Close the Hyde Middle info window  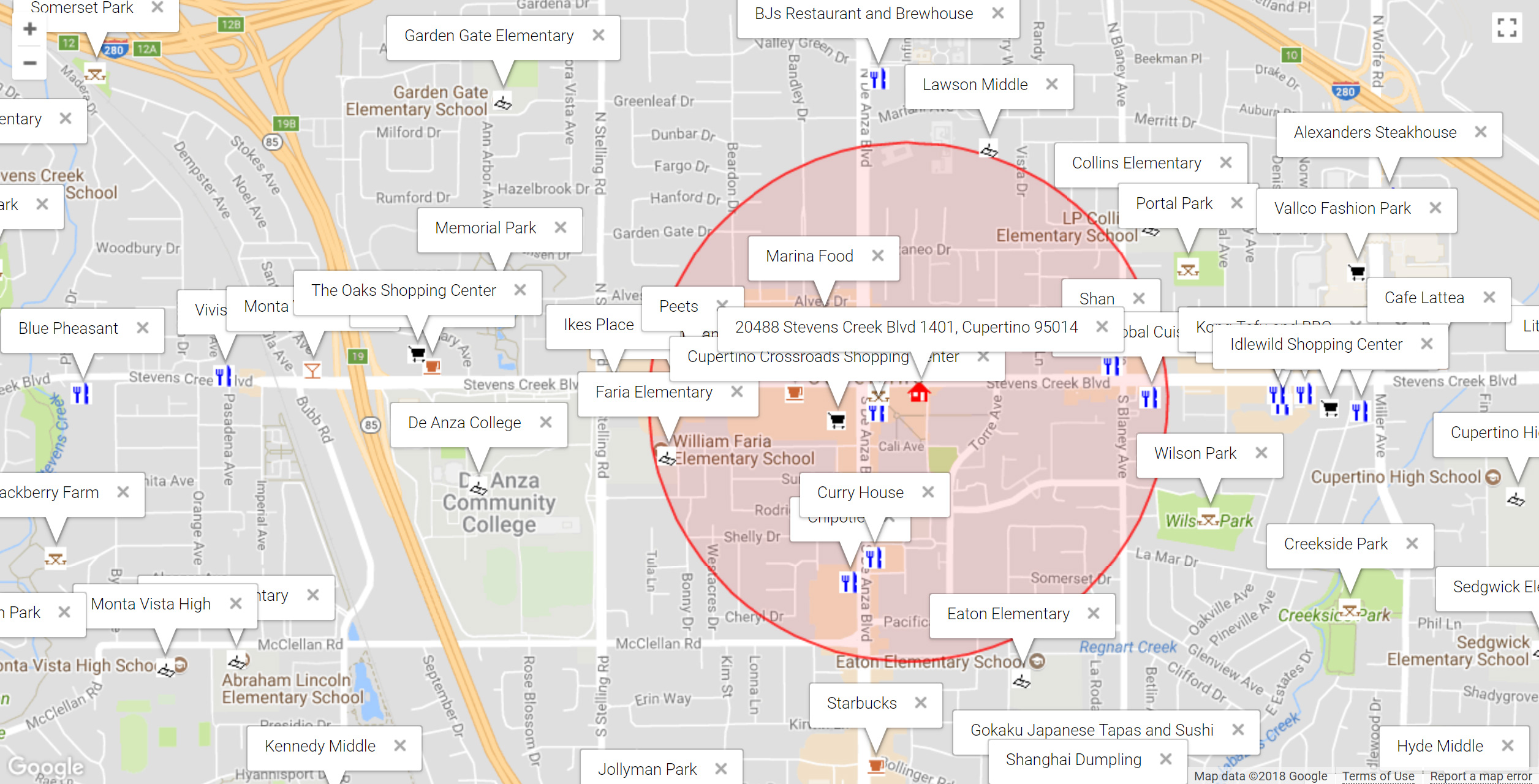1508,745
